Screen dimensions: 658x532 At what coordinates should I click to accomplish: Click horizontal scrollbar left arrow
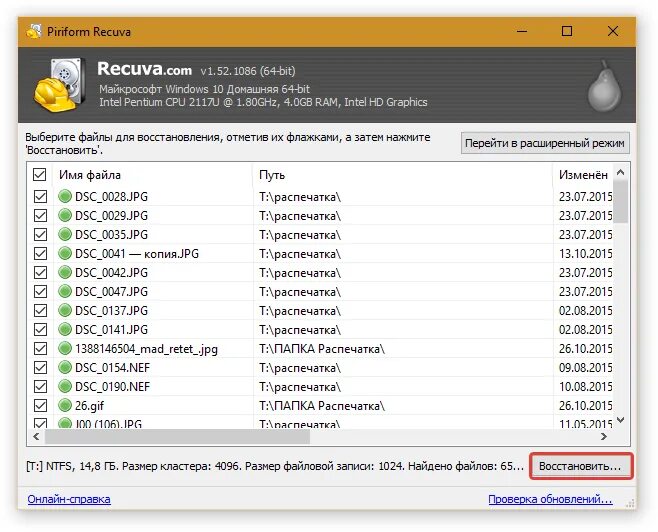(x=36, y=436)
